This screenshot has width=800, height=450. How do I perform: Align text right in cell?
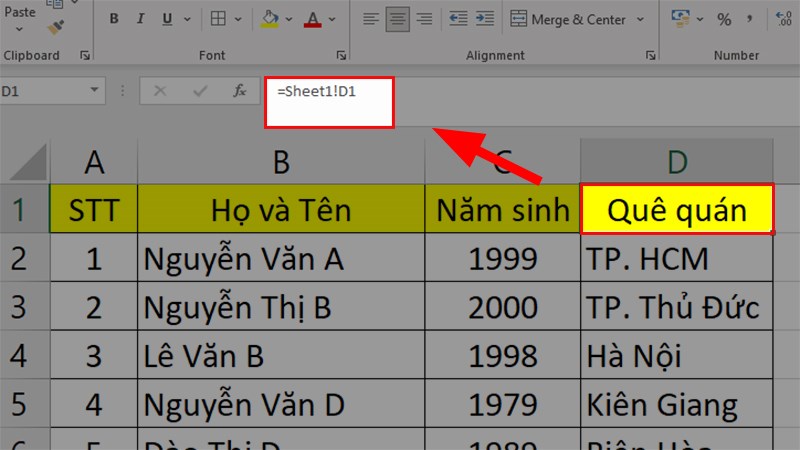423,19
